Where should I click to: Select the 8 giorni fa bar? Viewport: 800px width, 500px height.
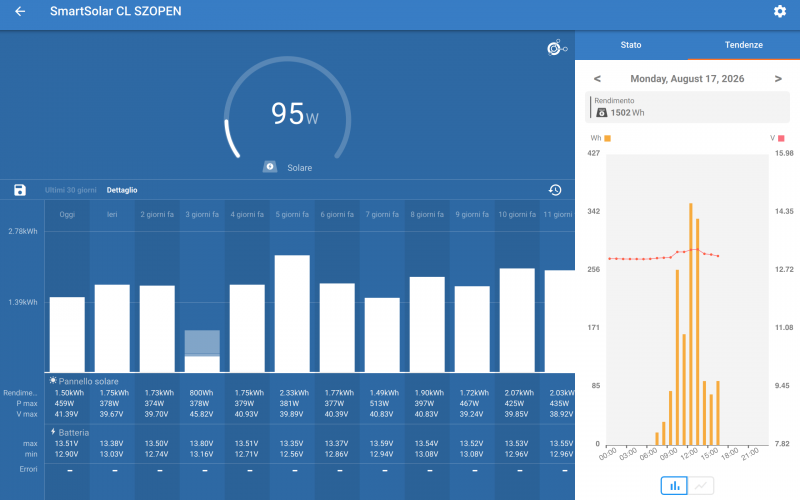tap(427, 324)
